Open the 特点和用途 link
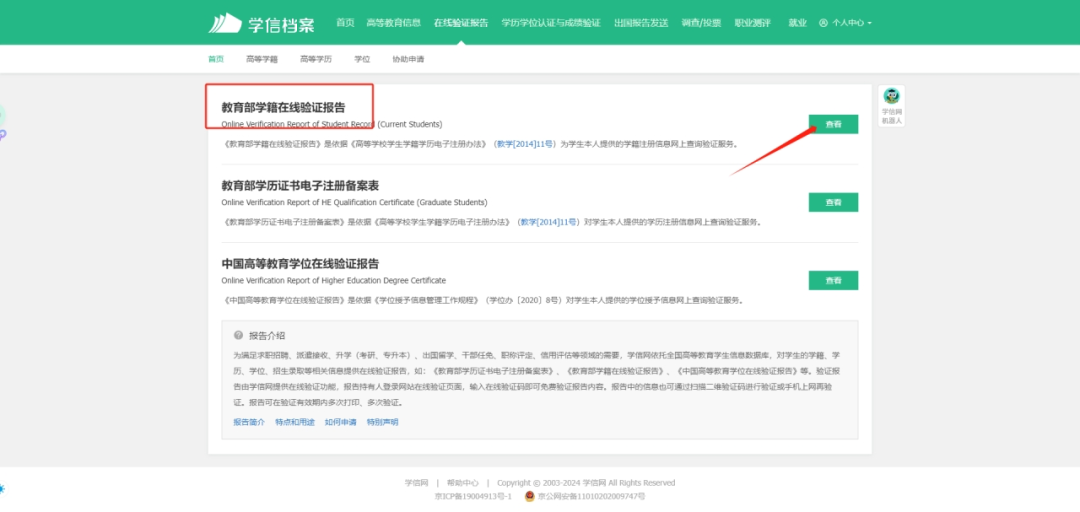The width and height of the screenshot is (1080, 512). pyautogui.click(x=295, y=422)
